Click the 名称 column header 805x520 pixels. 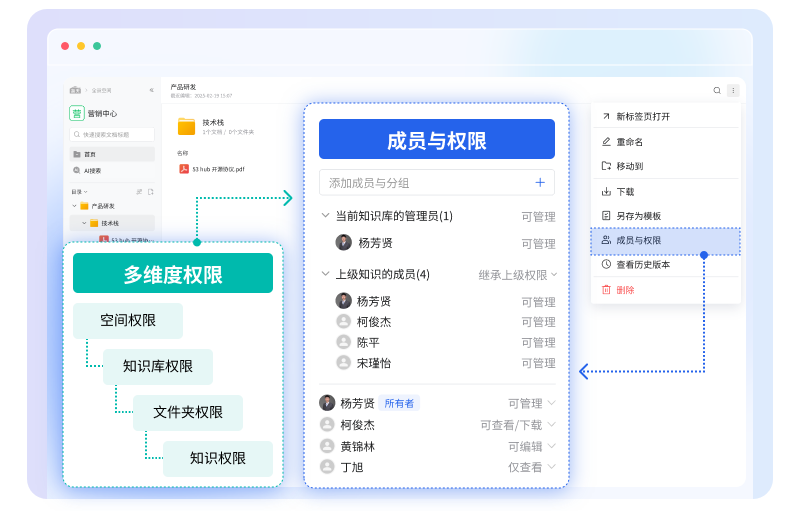tap(182, 153)
